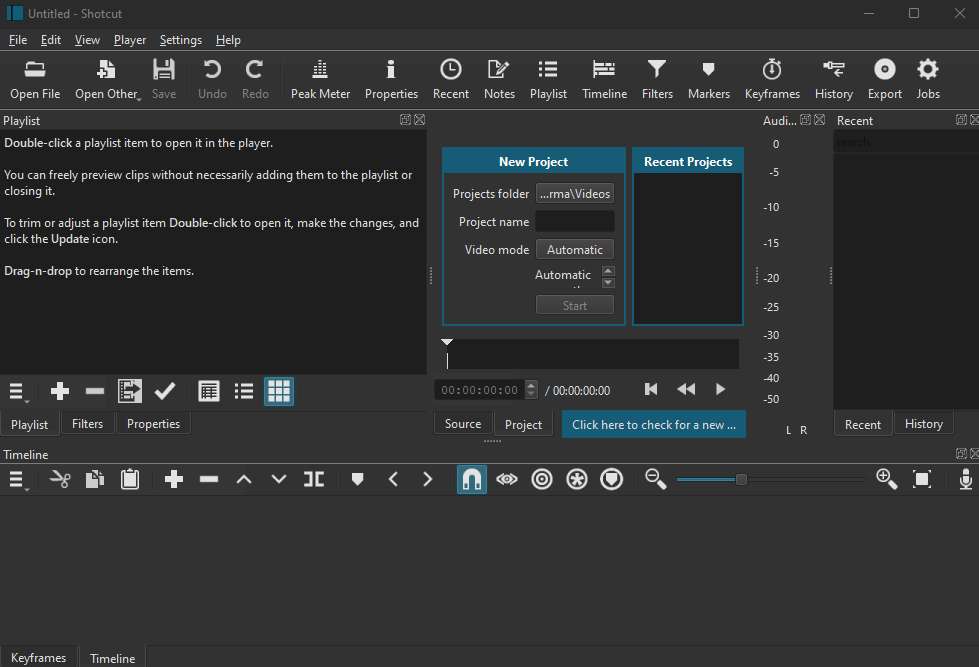Viewport: 979px width, 667px height.
Task: Open the Export panel
Action: [x=884, y=78]
